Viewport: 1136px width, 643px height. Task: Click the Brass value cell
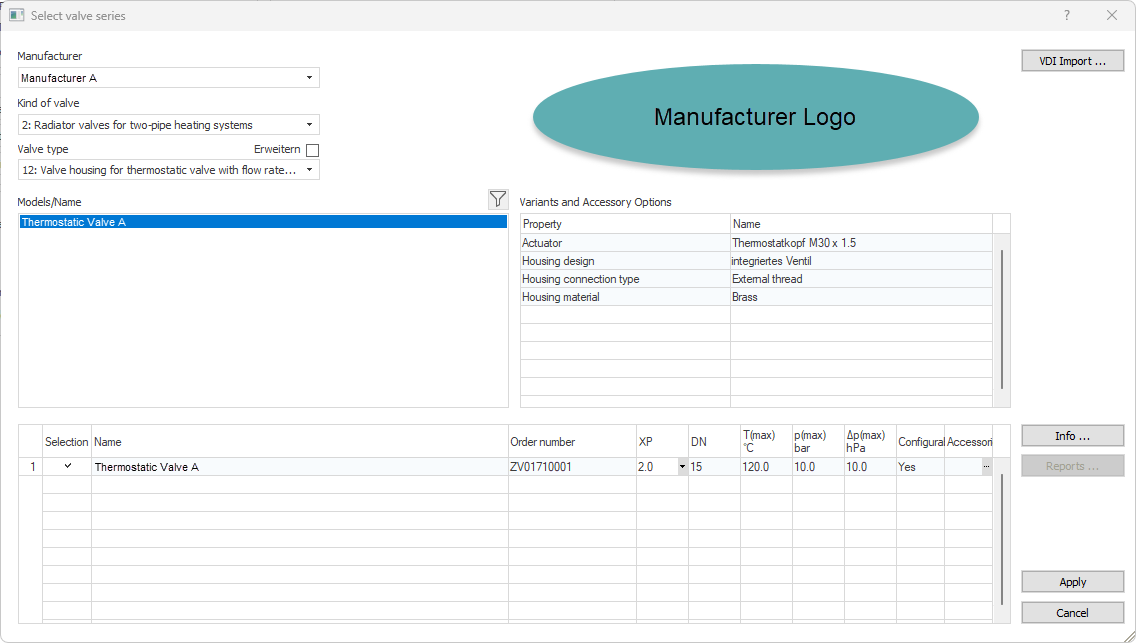(861, 297)
